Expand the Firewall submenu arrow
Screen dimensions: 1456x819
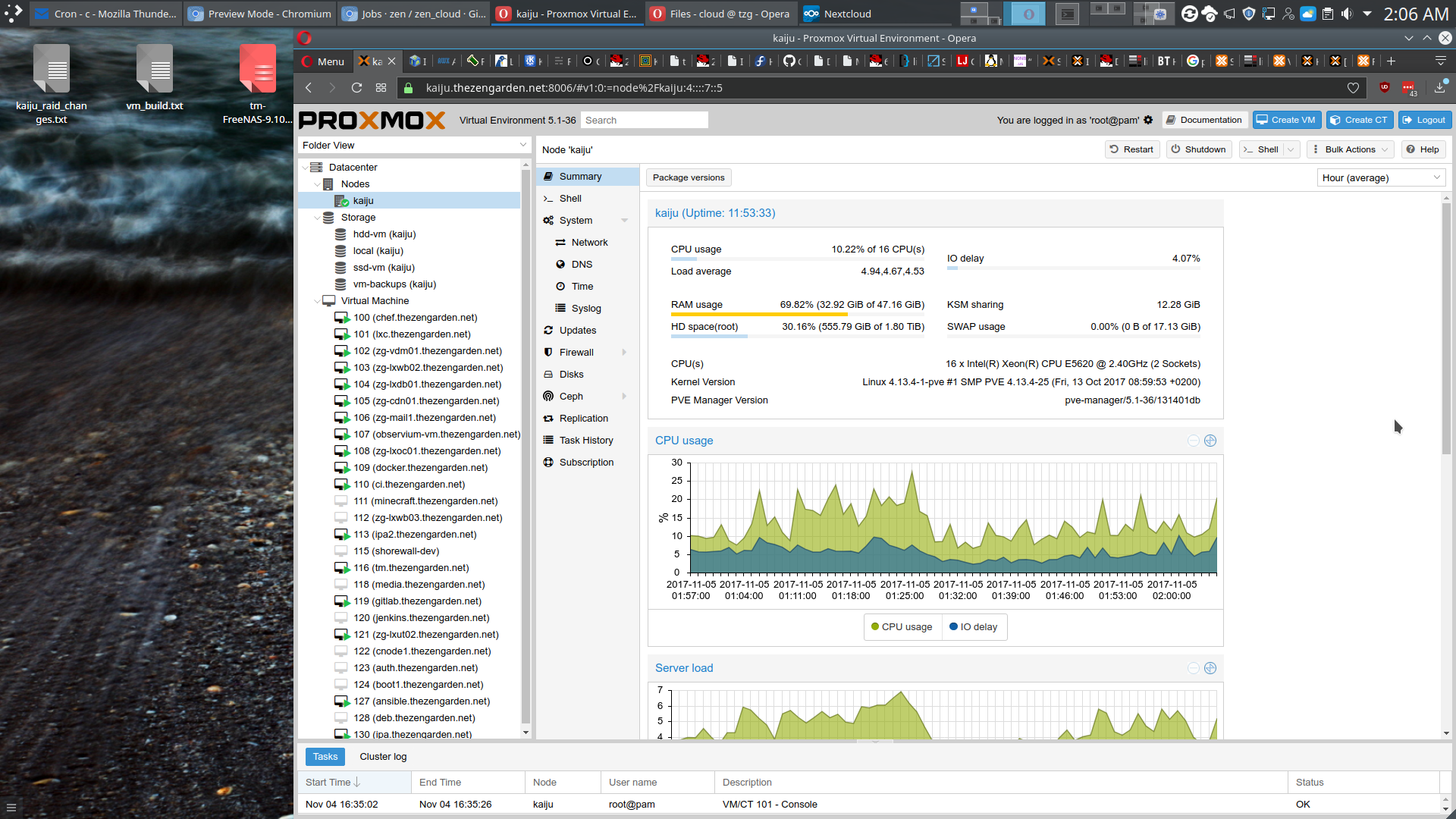pos(625,353)
